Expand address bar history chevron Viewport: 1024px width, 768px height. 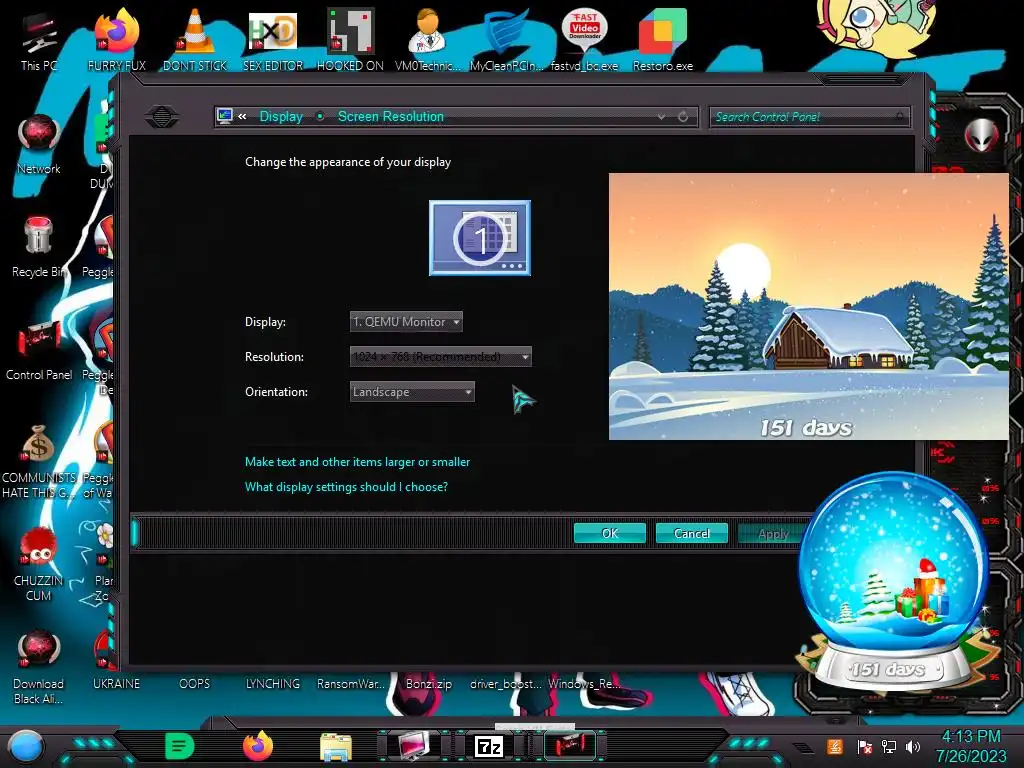coord(662,117)
